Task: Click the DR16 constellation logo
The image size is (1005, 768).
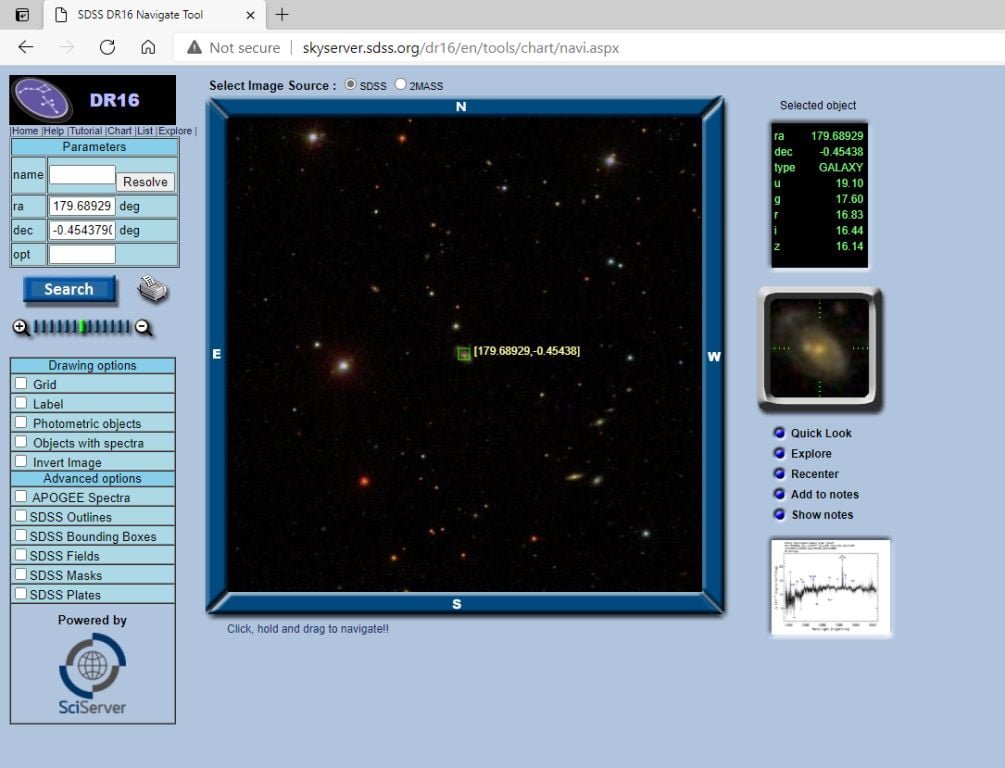Action: [x=42, y=100]
